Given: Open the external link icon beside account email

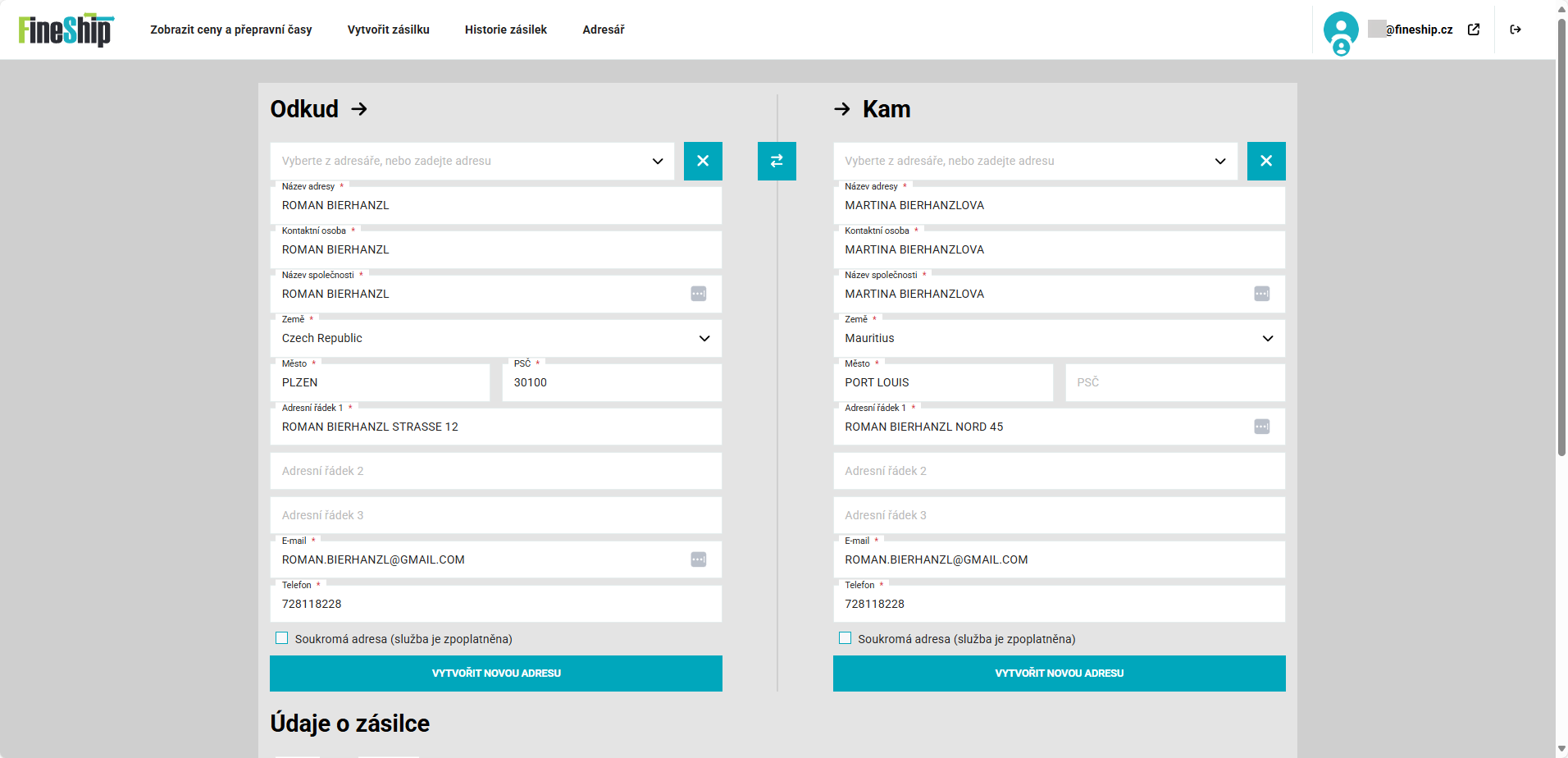Looking at the screenshot, I should click(x=1473, y=30).
